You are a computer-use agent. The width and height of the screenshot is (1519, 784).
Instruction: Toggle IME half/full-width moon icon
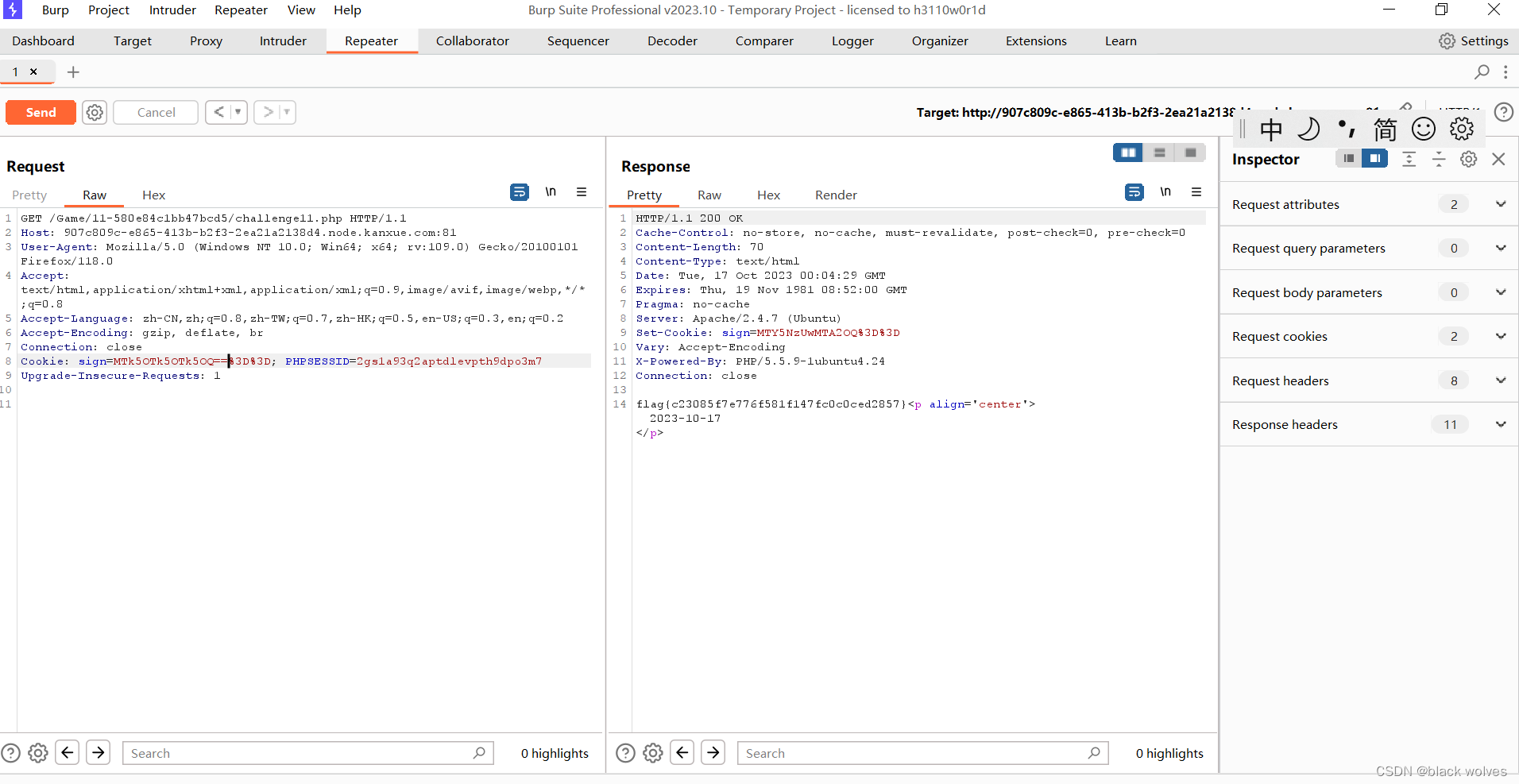point(1308,129)
